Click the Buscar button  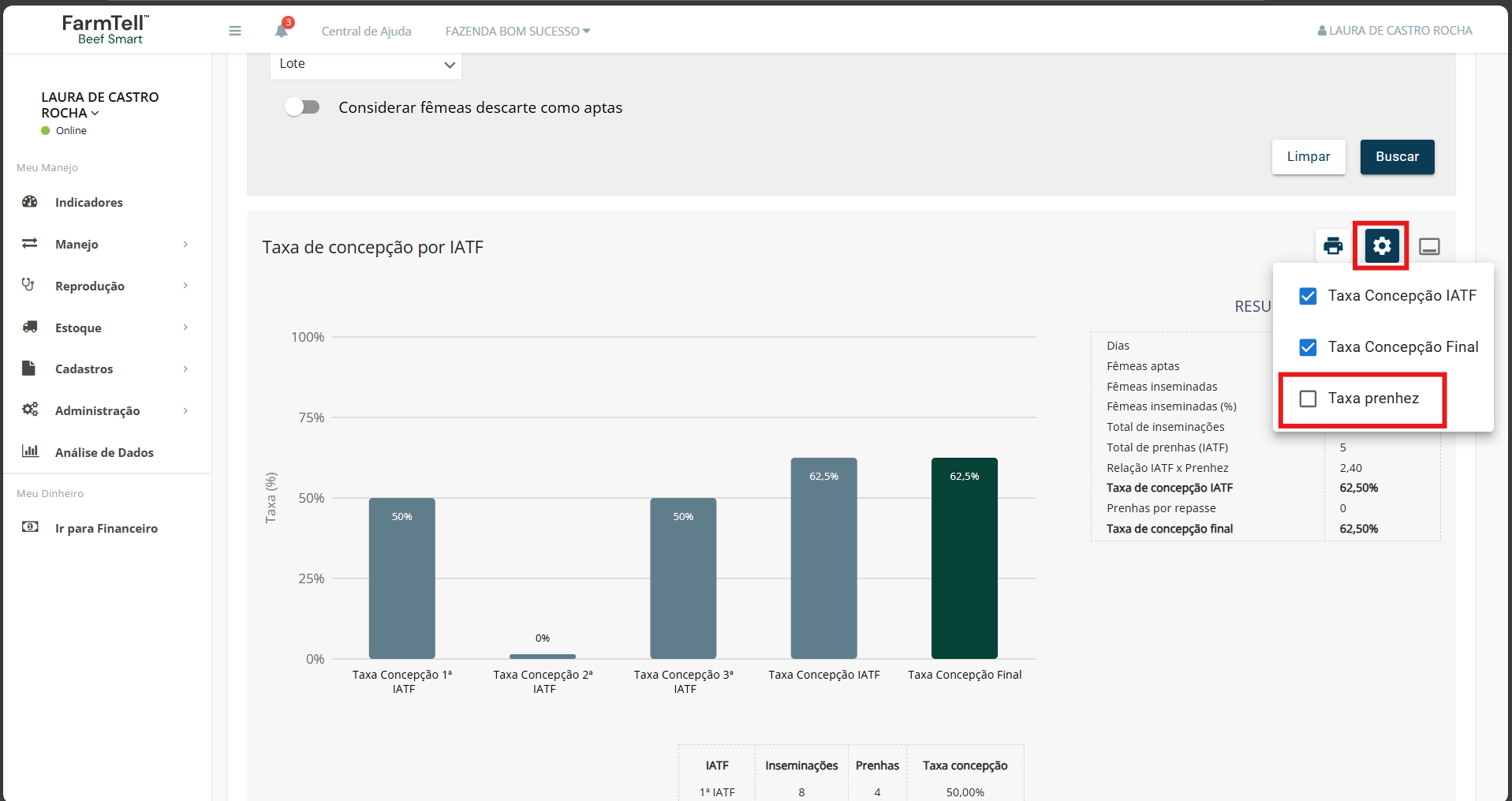(1397, 157)
